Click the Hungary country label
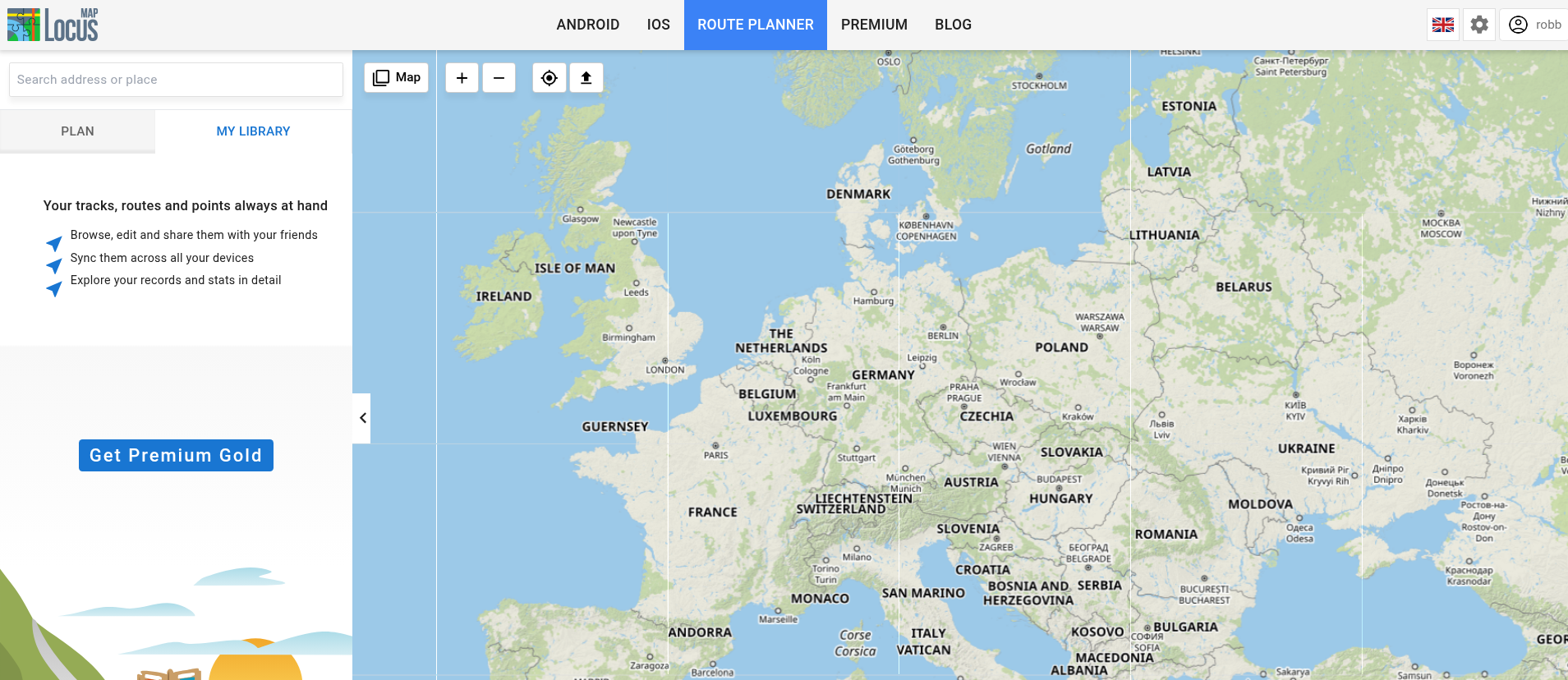1568x680 pixels. [x=1060, y=499]
